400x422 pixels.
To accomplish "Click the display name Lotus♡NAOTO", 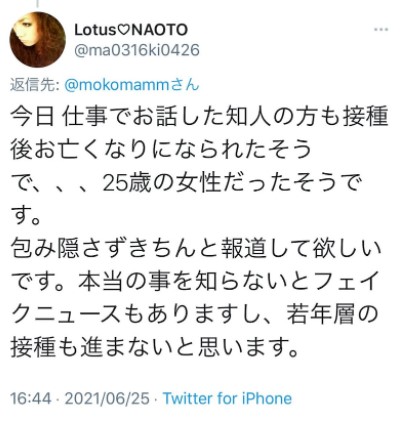I will [x=131, y=30].
